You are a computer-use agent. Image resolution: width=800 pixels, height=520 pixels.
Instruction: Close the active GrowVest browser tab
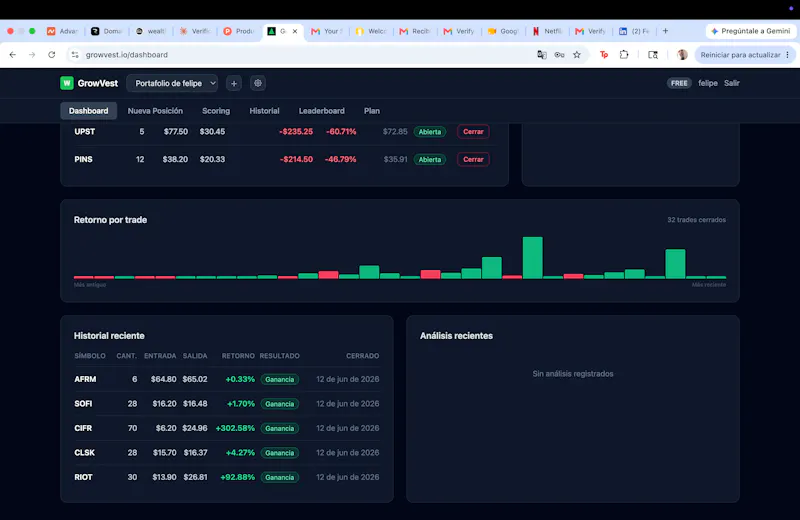click(295, 31)
